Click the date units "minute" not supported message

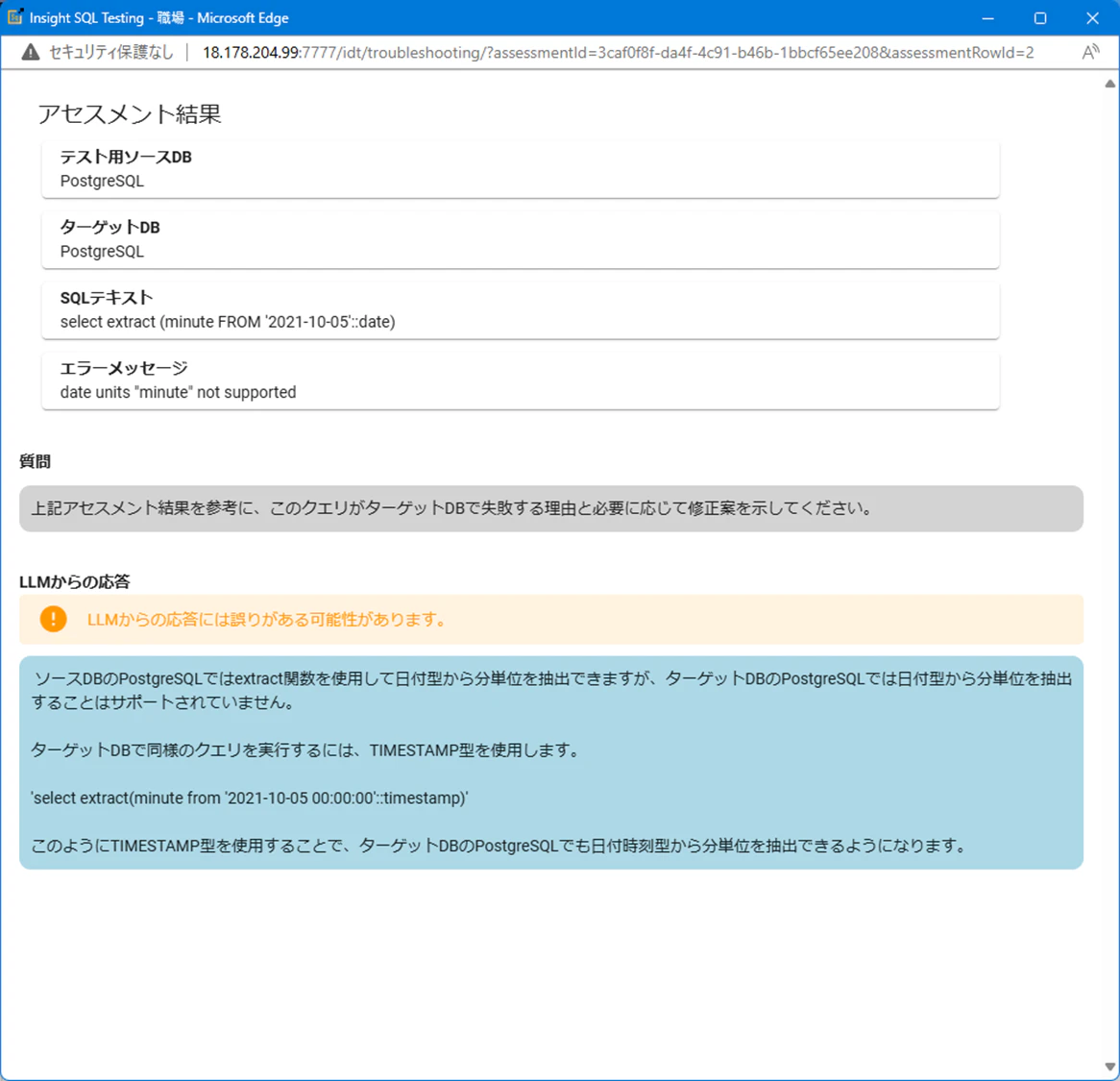178,392
